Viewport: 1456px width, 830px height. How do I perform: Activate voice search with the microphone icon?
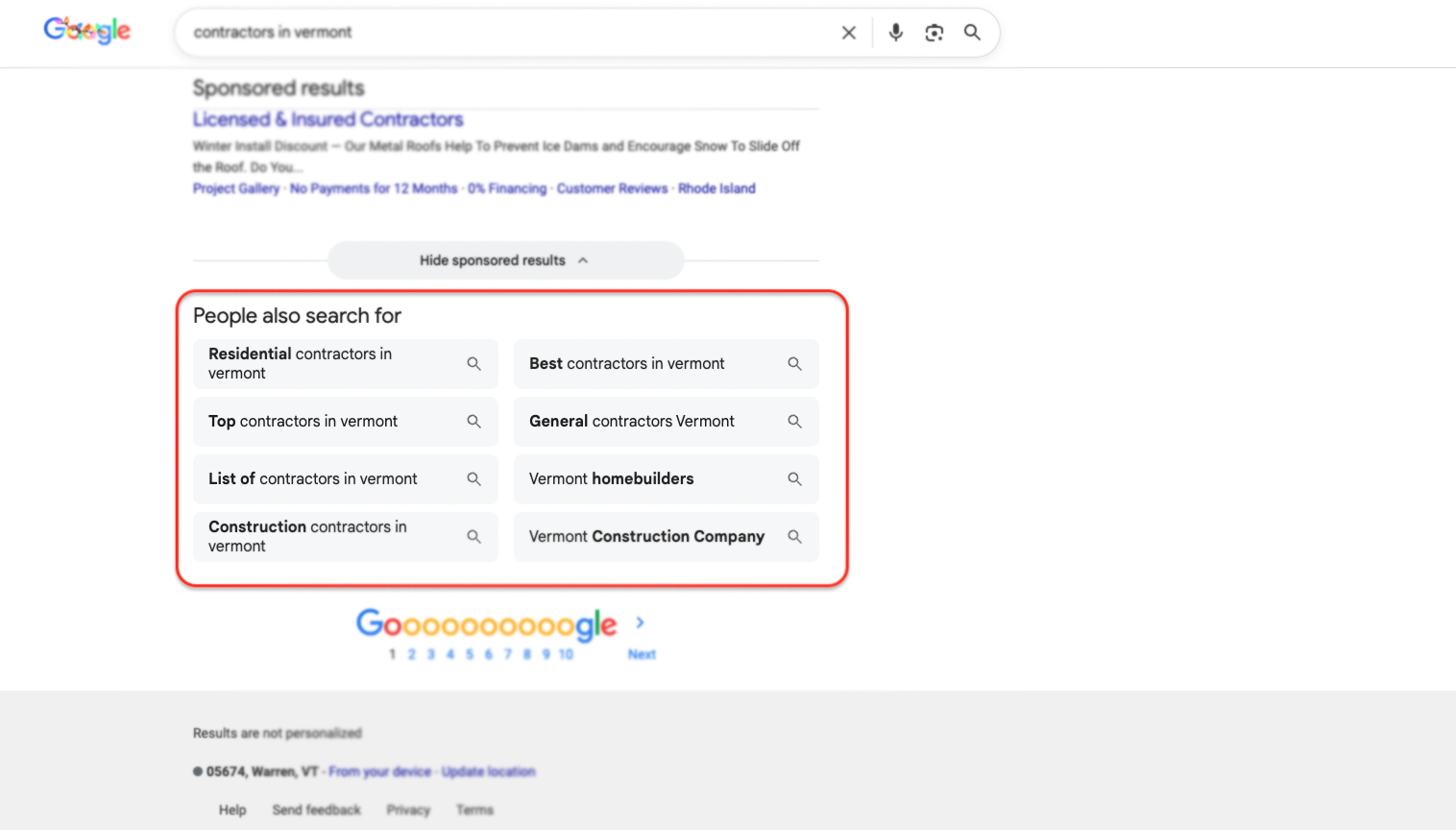tap(895, 32)
